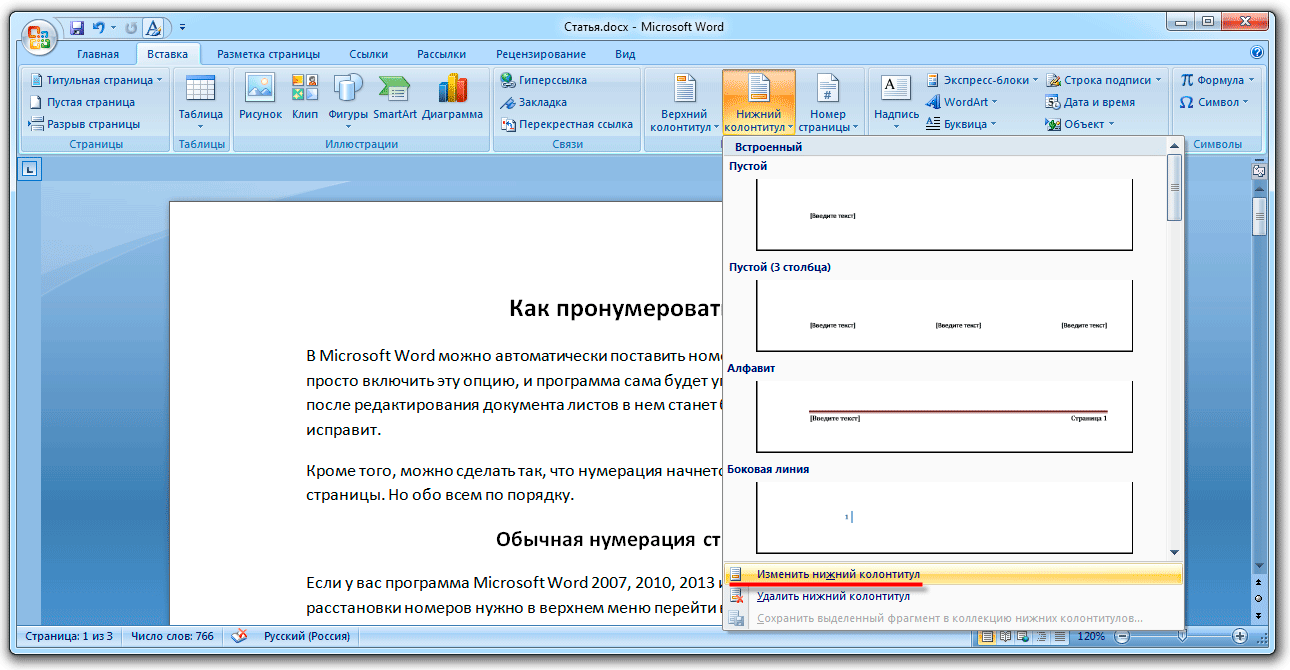Choose Изменить нижний колонтитул
The image size is (1290, 670).
pyautogui.click(x=953, y=575)
